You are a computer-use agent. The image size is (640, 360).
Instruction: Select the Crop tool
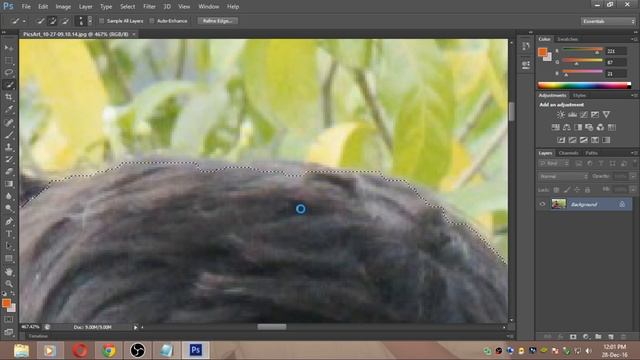(9, 97)
